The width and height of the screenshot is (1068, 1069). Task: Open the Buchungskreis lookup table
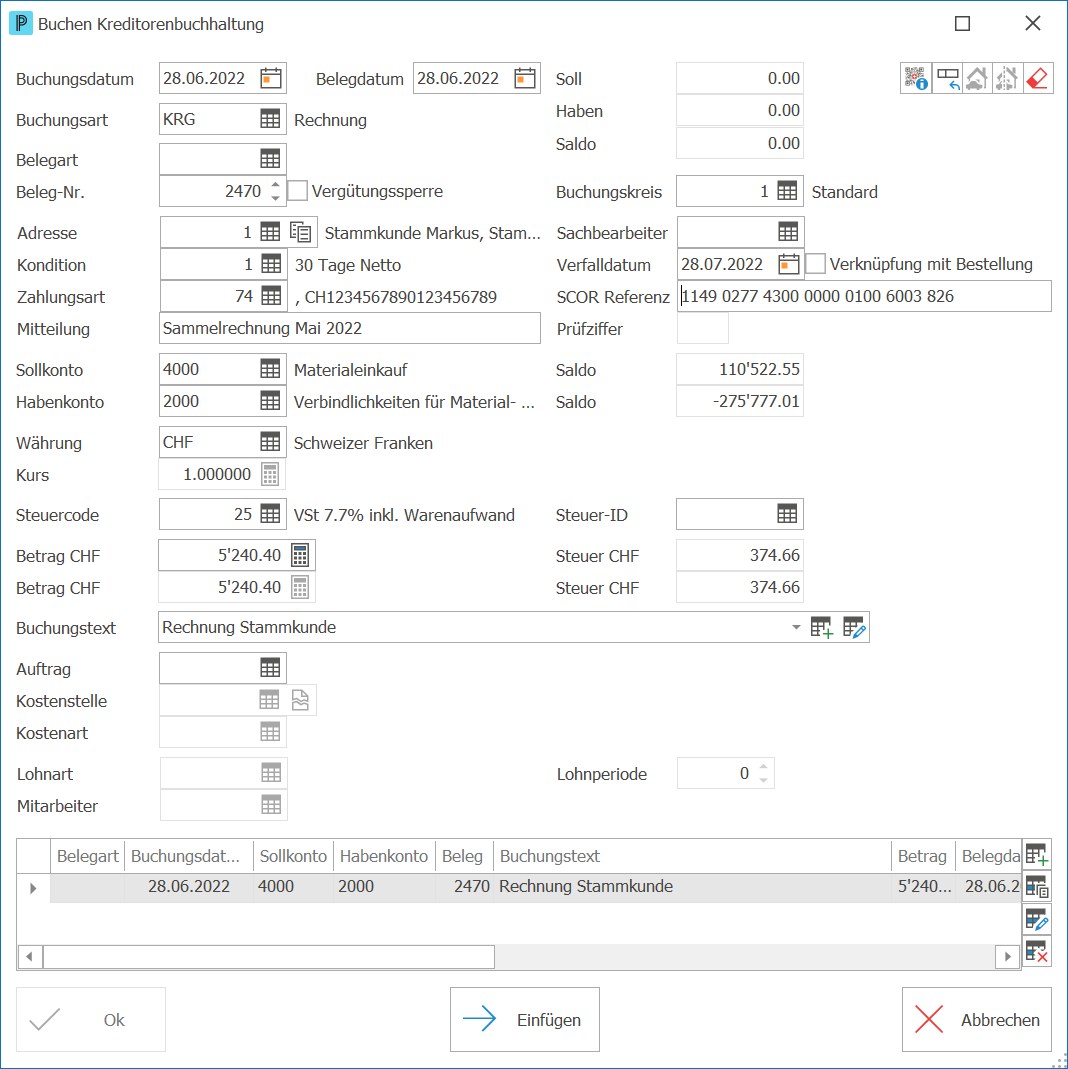(787, 192)
